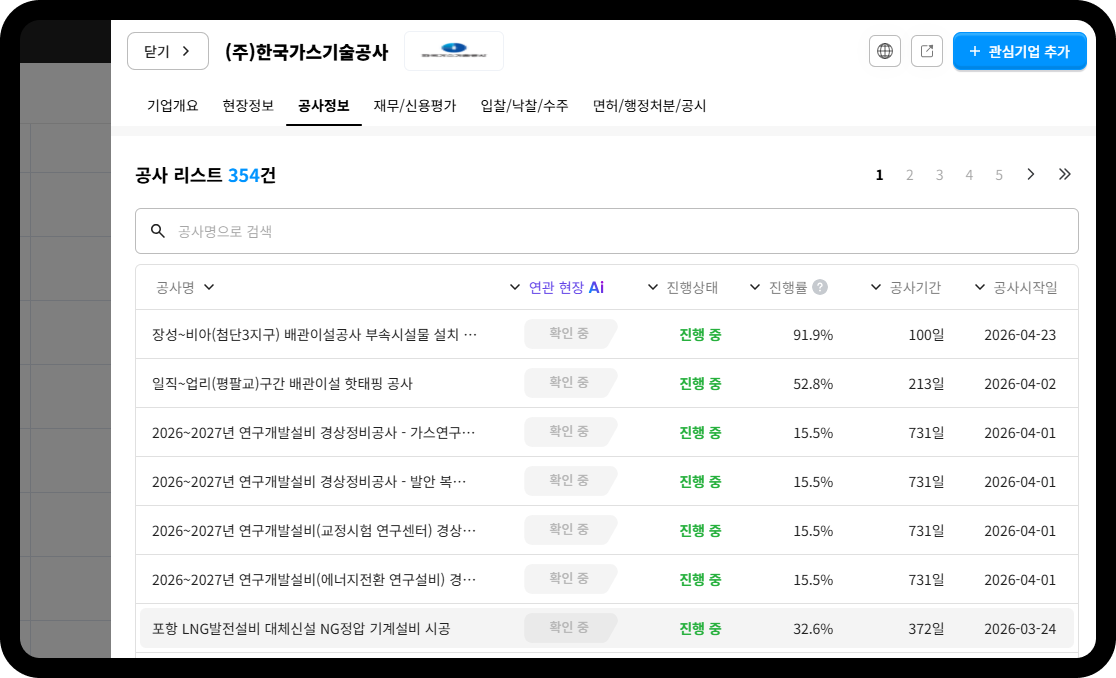The width and height of the screenshot is (1116, 678).
Task: Click the (주)한국가스기술공사 company title
Action: (307, 52)
